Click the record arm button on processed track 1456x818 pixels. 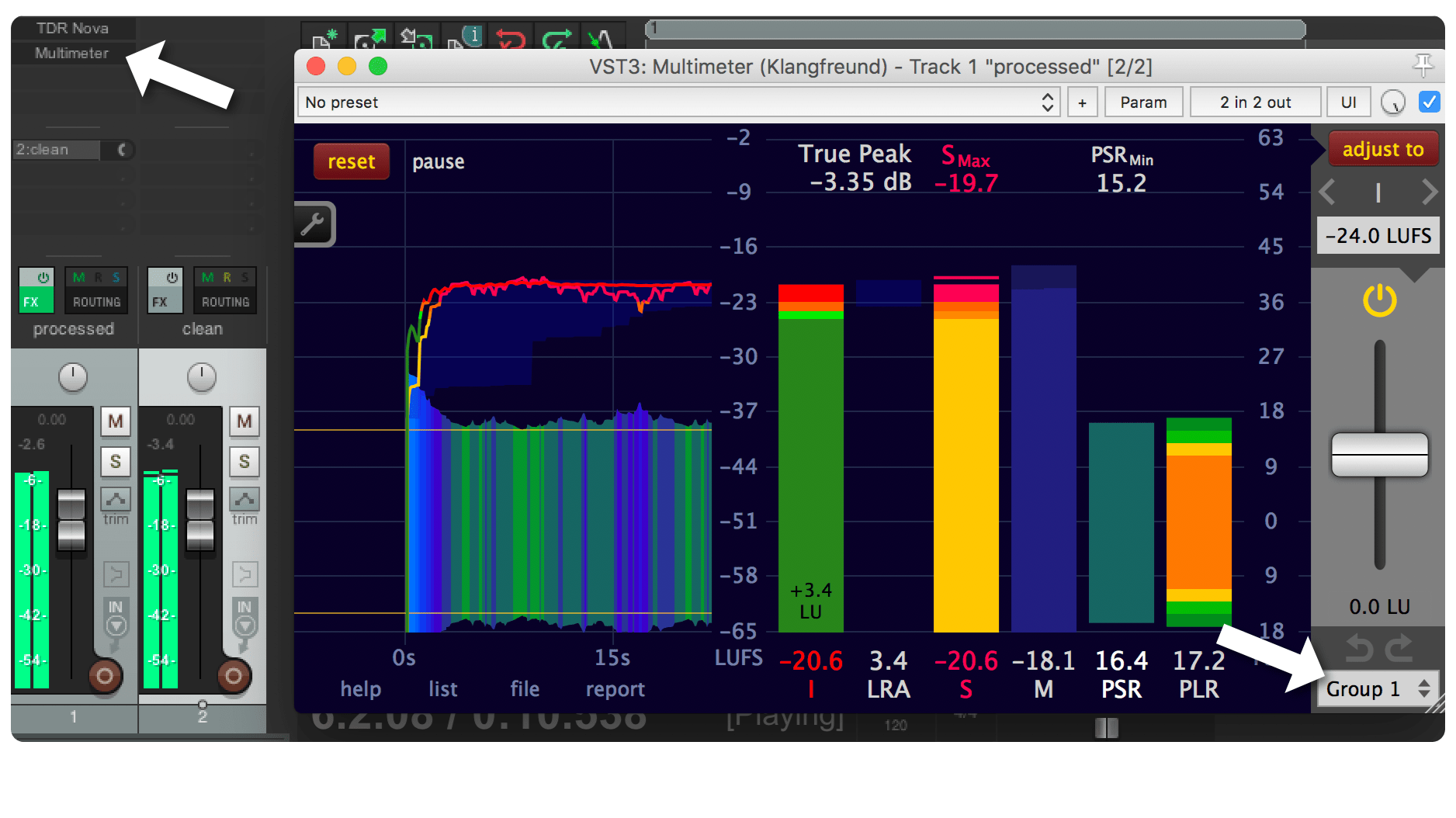point(105,676)
